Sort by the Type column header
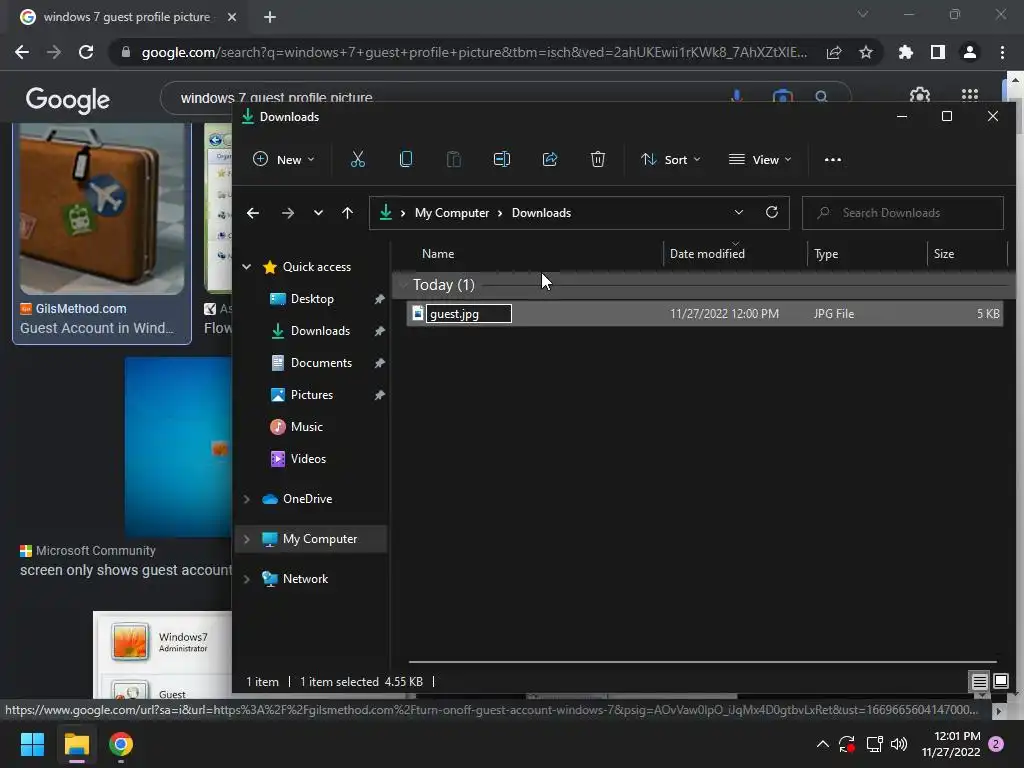Viewport: 1024px width, 768px height. tap(825, 253)
